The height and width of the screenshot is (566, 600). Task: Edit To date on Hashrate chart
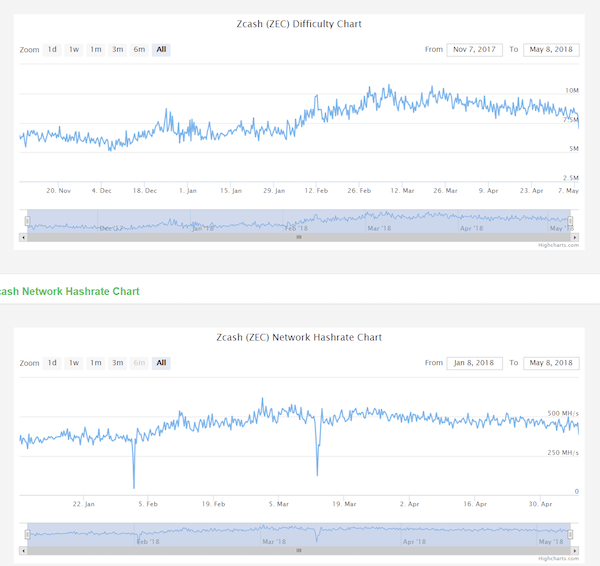click(x=551, y=363)
